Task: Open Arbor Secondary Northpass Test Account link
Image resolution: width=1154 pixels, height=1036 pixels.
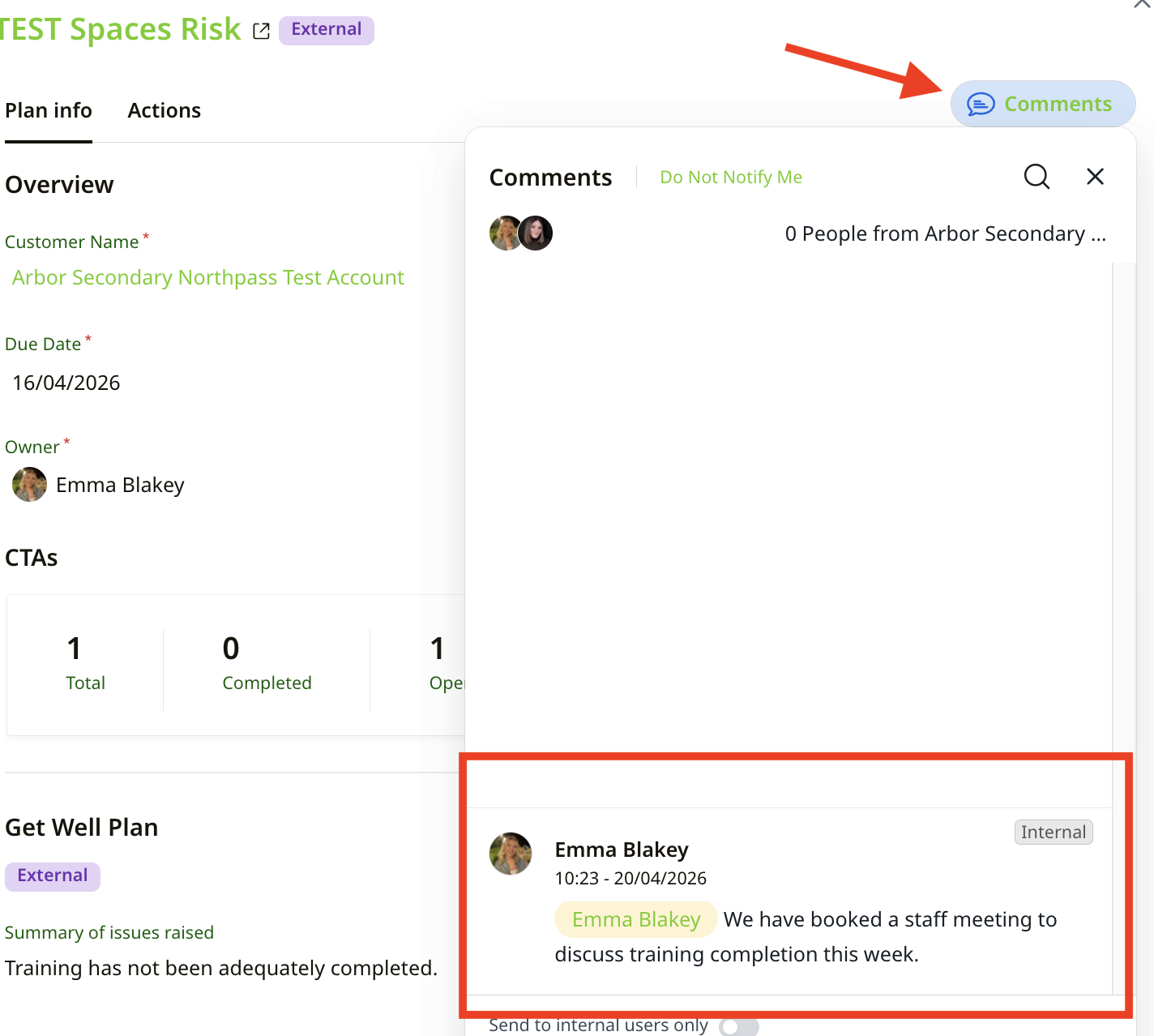Action: [x=208, y=277]
